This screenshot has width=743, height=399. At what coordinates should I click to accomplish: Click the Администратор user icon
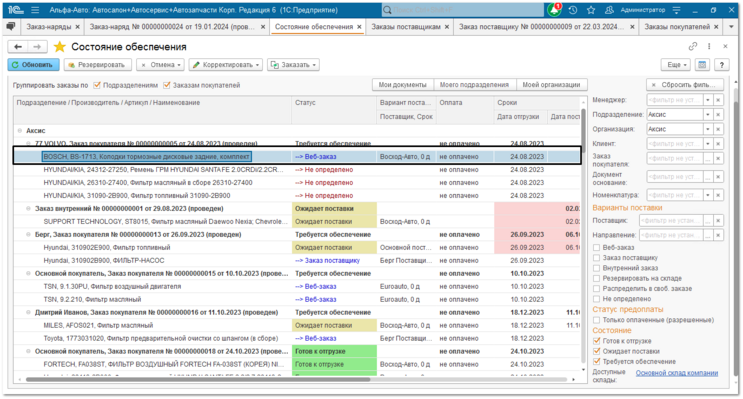point(609,10)
